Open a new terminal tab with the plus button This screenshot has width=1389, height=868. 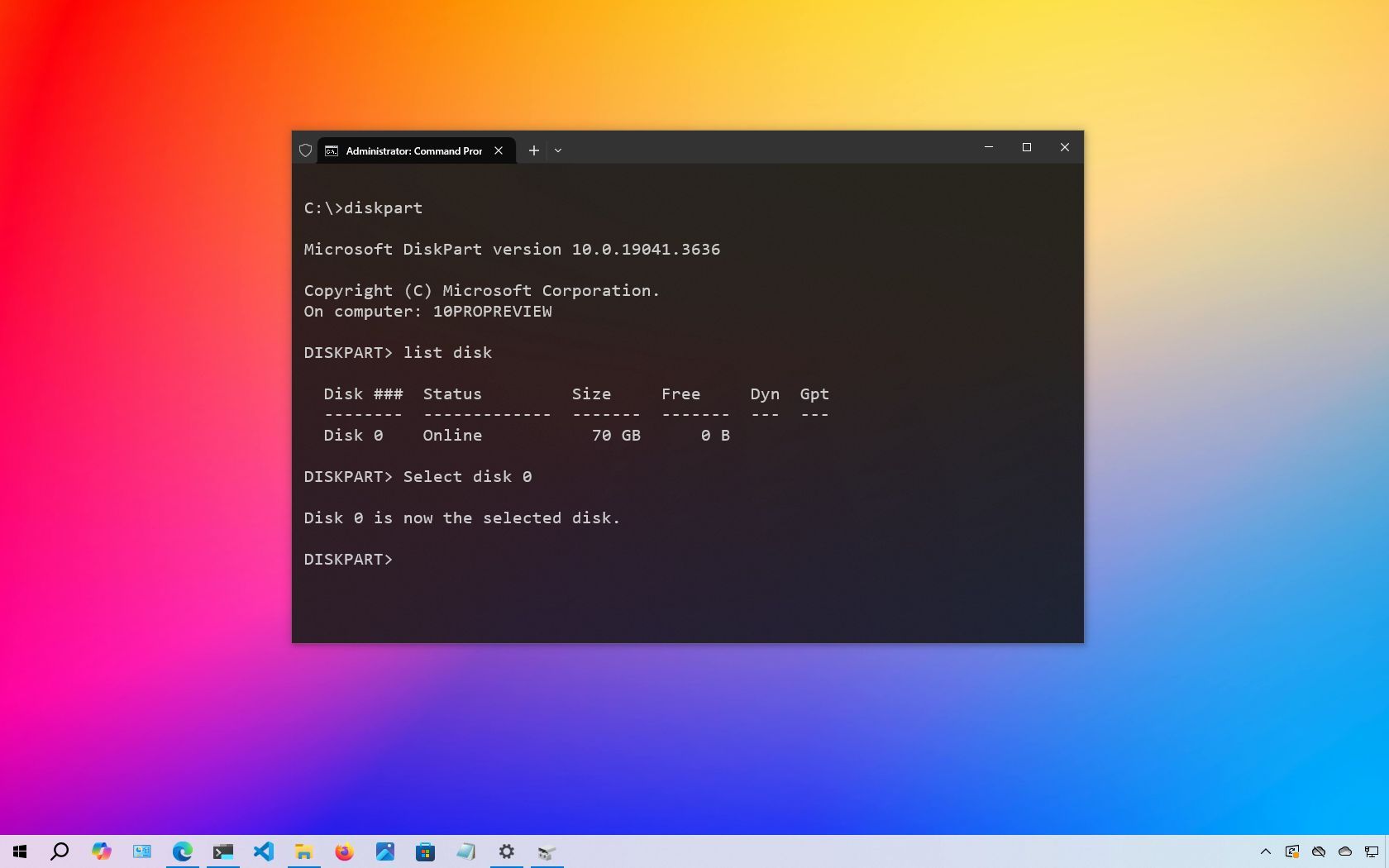coord(533,150)
